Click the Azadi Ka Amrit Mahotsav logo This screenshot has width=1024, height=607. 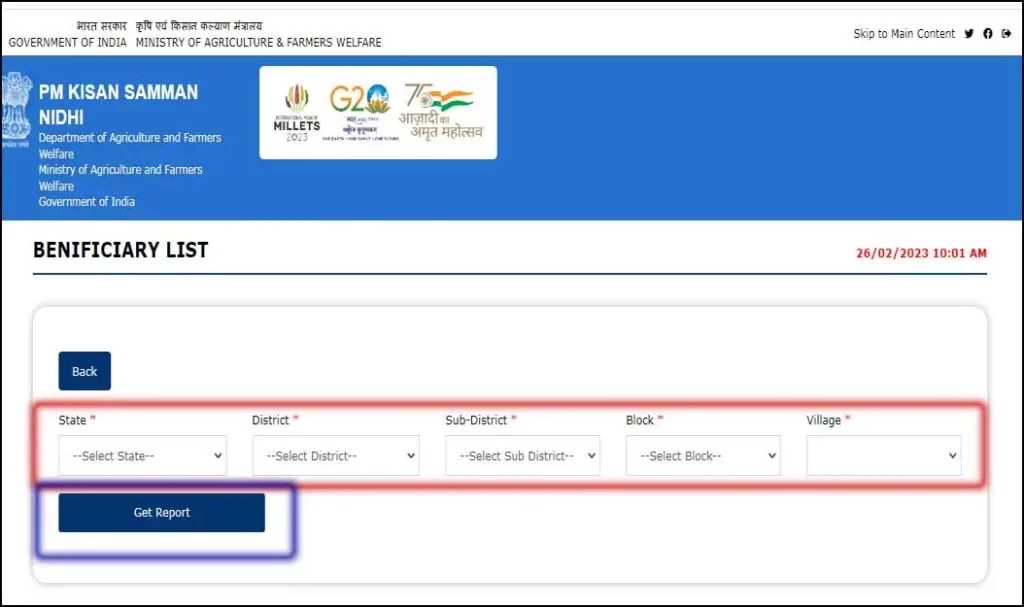pos(442,110)
